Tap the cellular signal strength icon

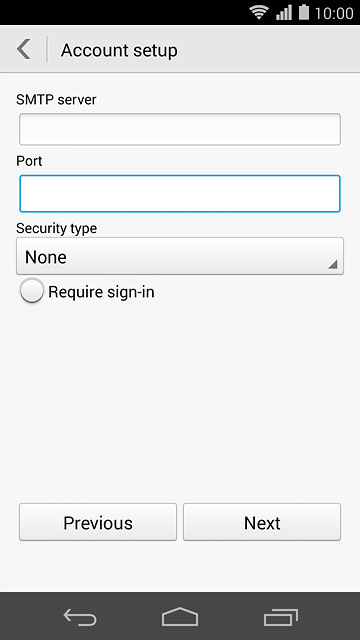pyautogui.click(x=284, y=12)
